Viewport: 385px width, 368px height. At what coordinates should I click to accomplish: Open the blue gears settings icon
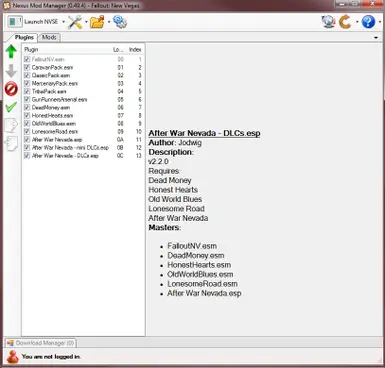pos(120,22)
